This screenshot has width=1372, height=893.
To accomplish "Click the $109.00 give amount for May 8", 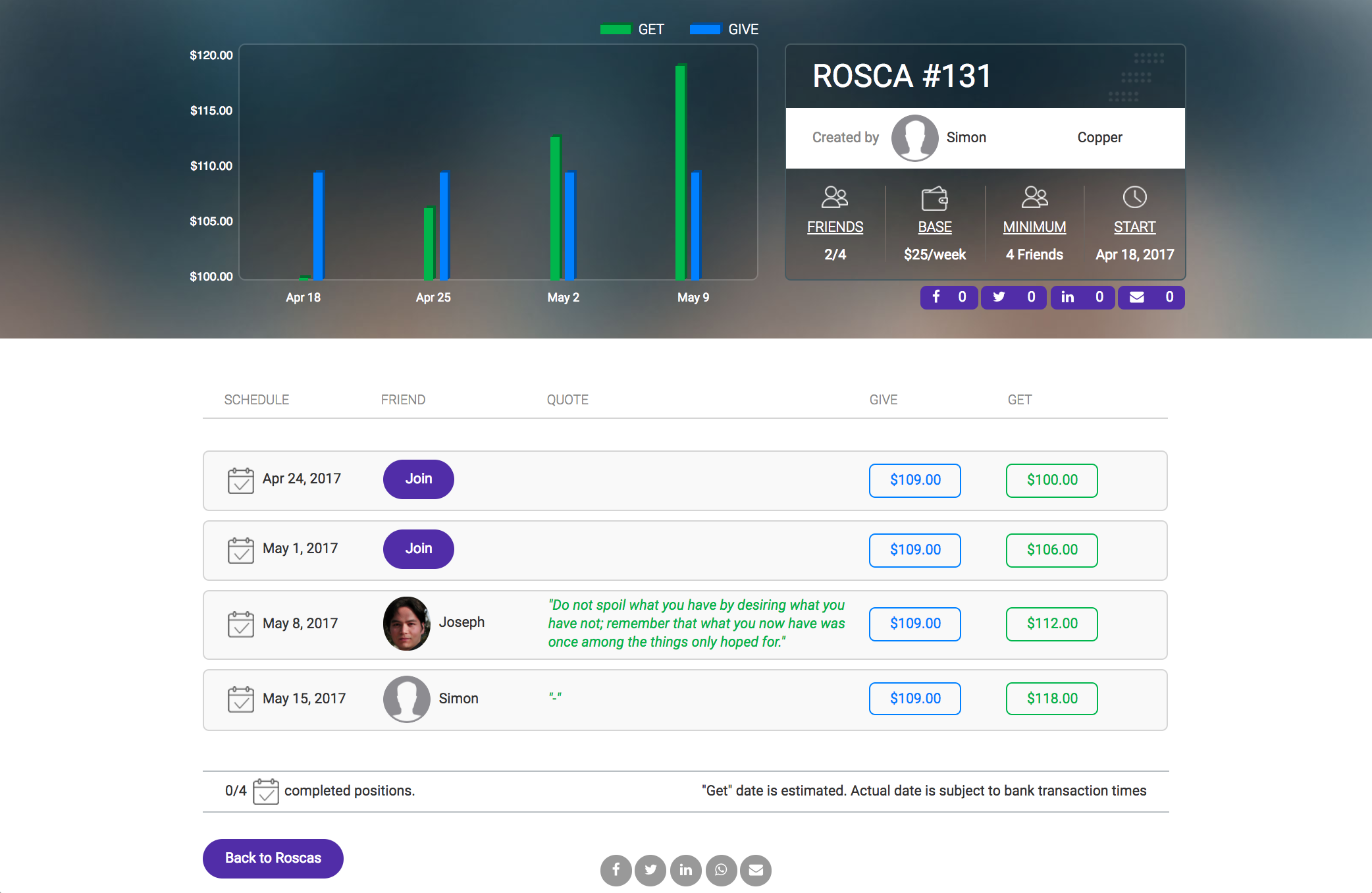I will (x=914, y=624).
